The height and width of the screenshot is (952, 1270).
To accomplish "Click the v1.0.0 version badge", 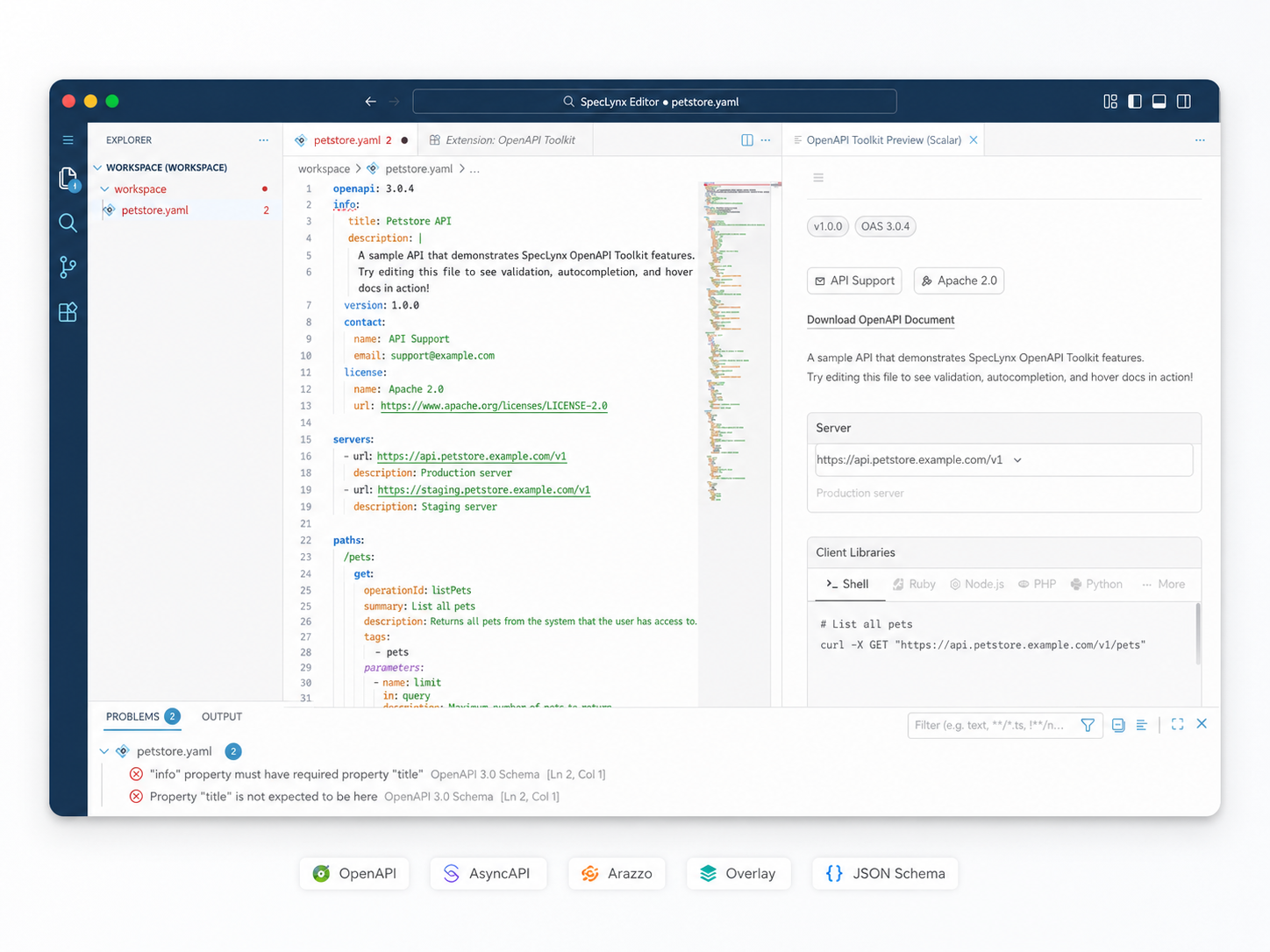I will pos(828,226).
